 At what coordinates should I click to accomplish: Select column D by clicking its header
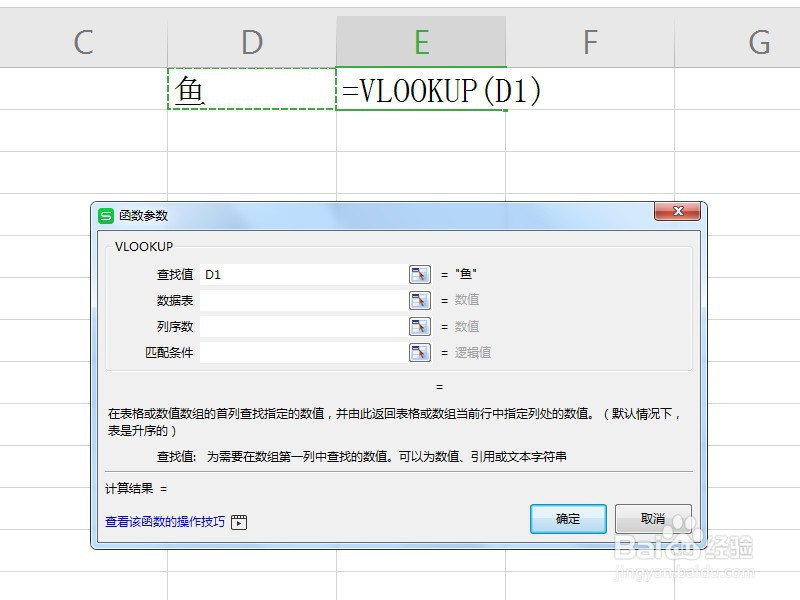pos(251,41)
